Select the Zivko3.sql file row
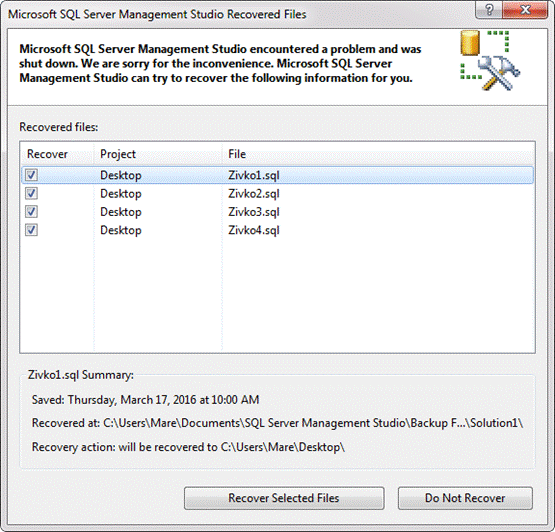Viewport: 555px width, 532px height. tap(278, 212)
